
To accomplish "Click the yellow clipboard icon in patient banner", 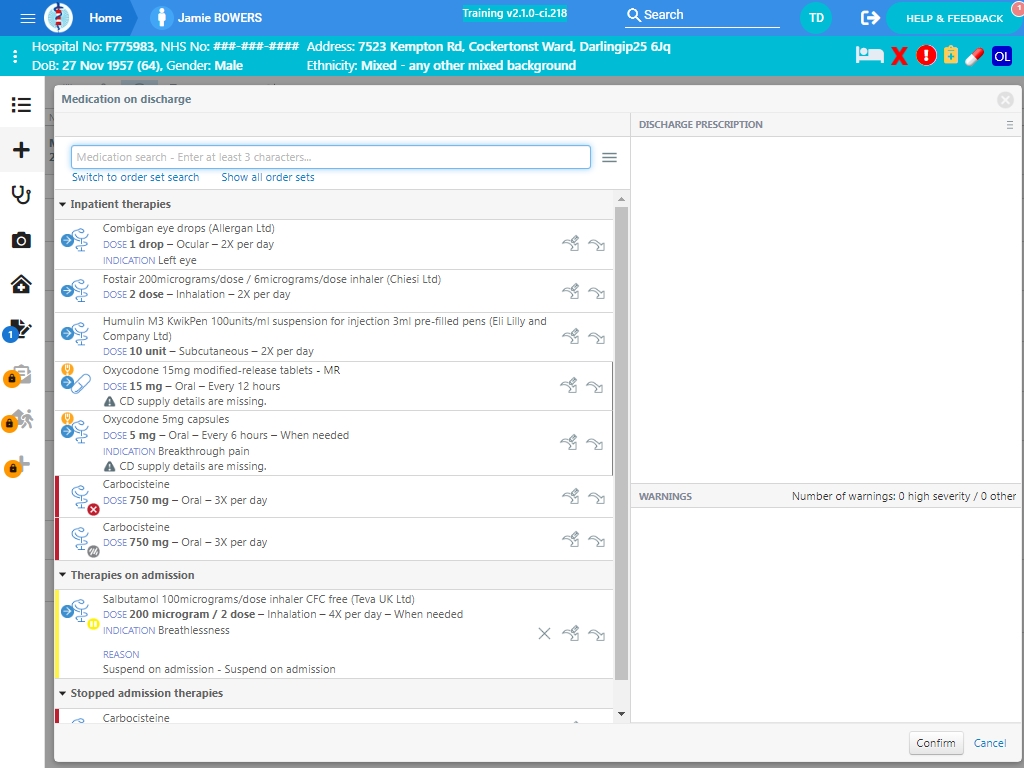I will coord(951,55).
